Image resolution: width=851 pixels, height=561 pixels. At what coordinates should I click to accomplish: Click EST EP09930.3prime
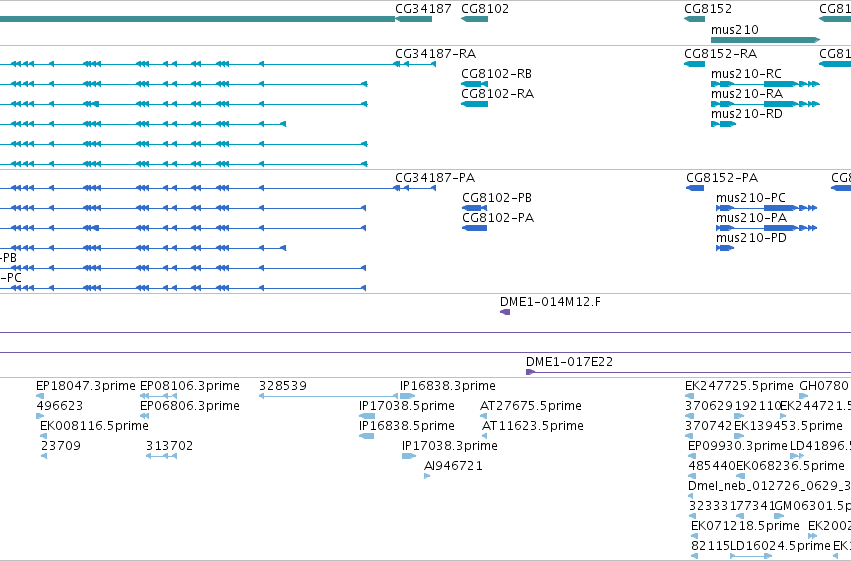pyautogui.click(x=691, y=456)
